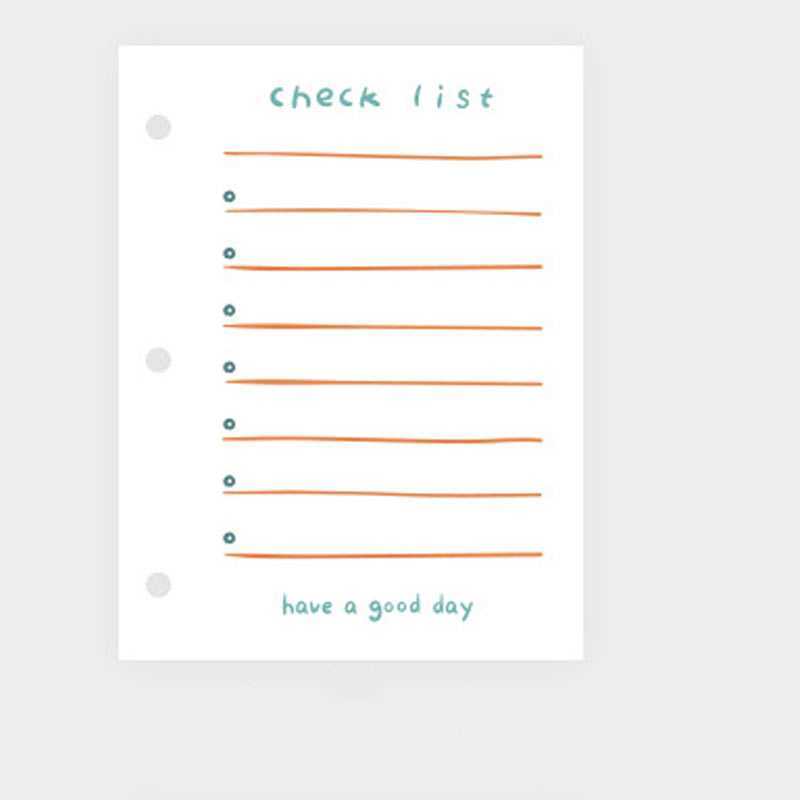Screen dimensions: 800x800
Task: Click the orange line without a bullet
Action: tap(382, 155)
